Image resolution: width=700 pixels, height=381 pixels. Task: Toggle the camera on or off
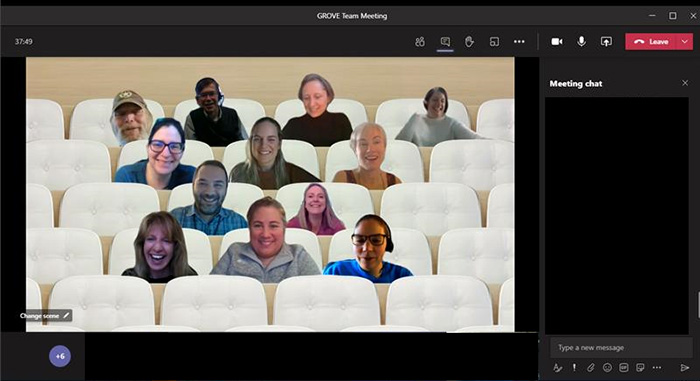[557, 42]
